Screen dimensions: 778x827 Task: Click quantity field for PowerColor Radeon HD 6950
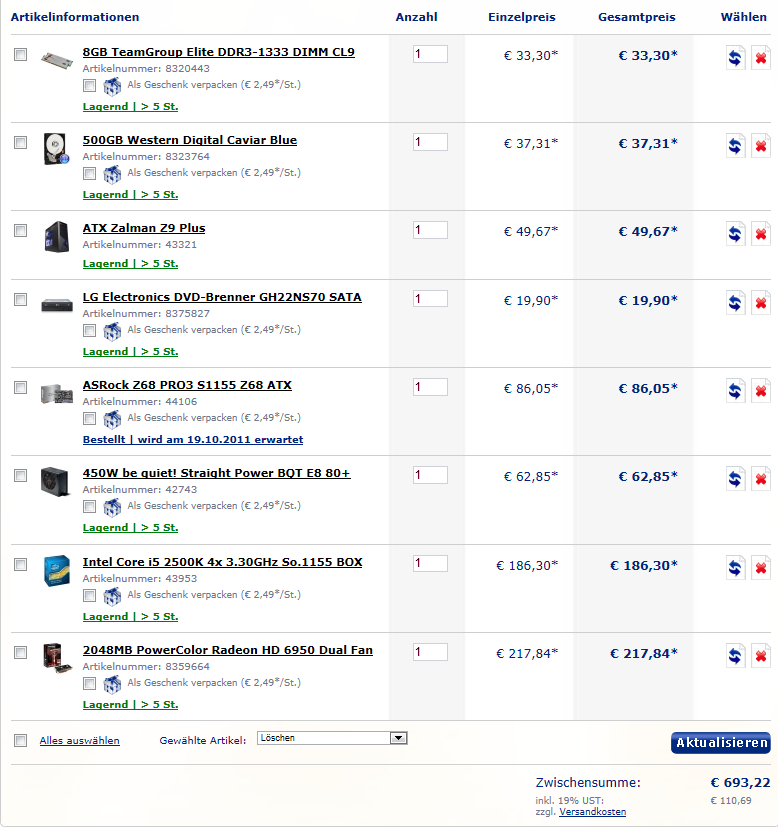click(x=430, y=652)
